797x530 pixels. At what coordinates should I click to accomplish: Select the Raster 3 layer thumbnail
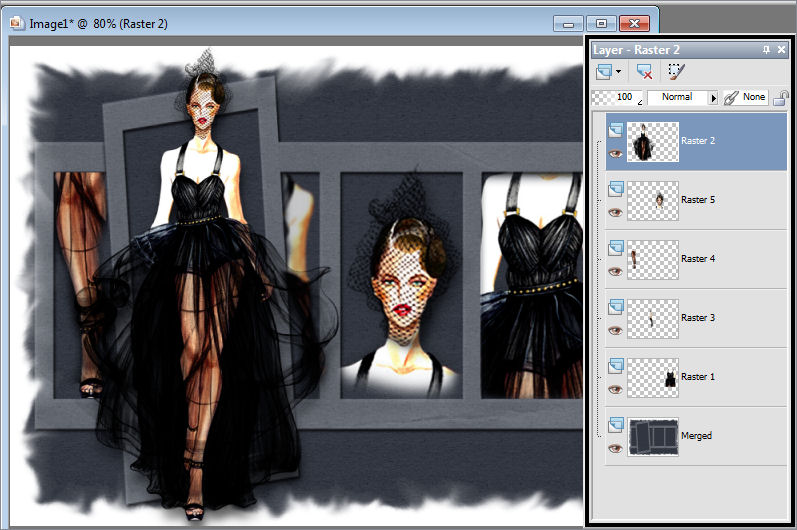653,319
